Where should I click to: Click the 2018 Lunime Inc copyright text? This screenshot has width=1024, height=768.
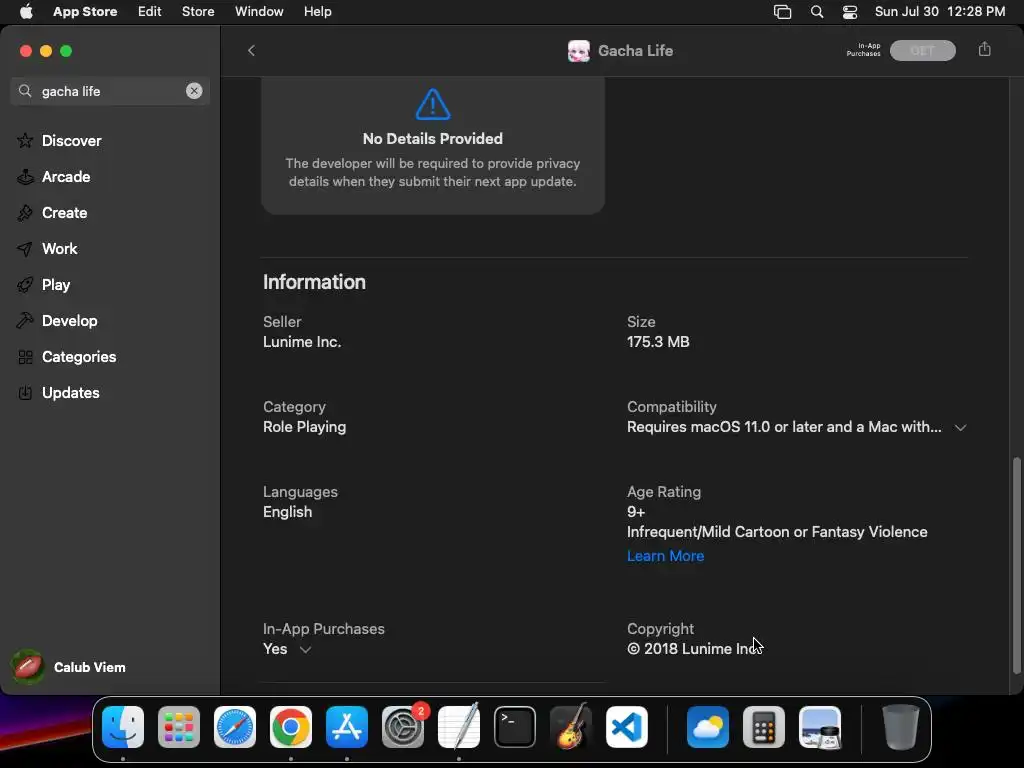pyautogui.click(x=694, y=649)
